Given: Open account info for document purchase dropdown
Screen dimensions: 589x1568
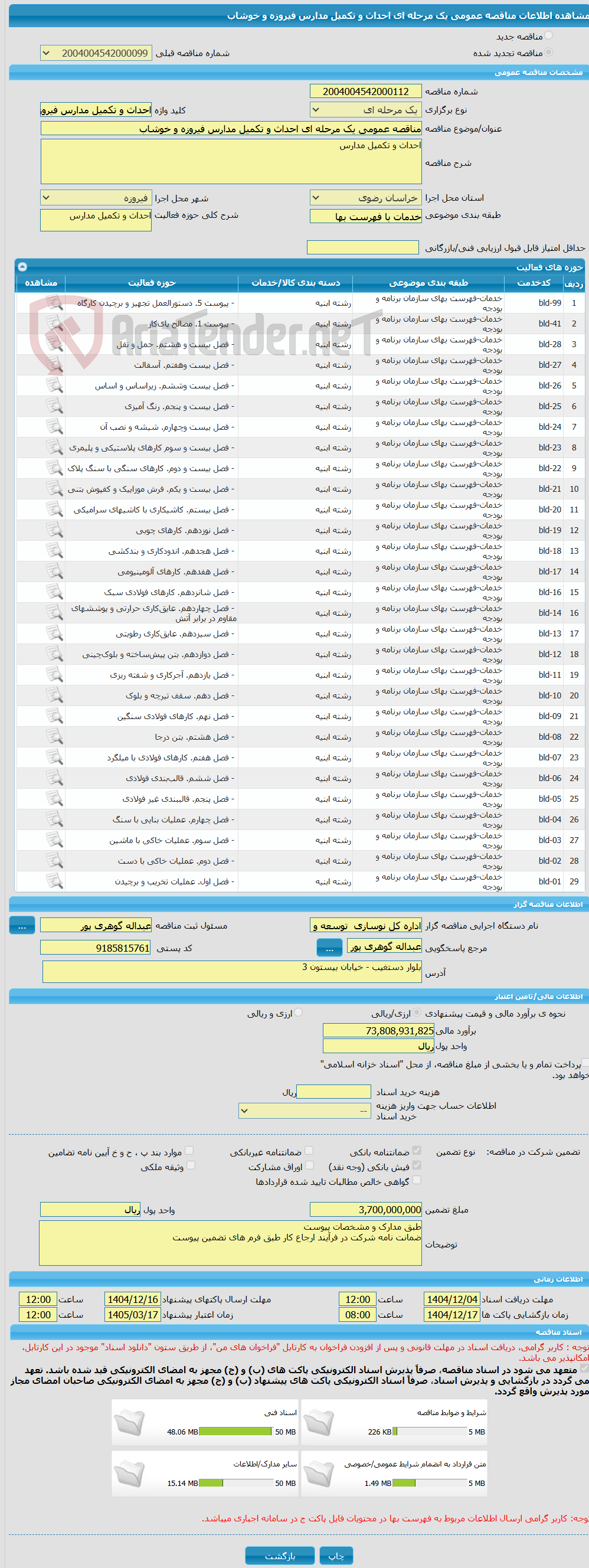Looking at the screenshot, I should (x=305, y=1111).
